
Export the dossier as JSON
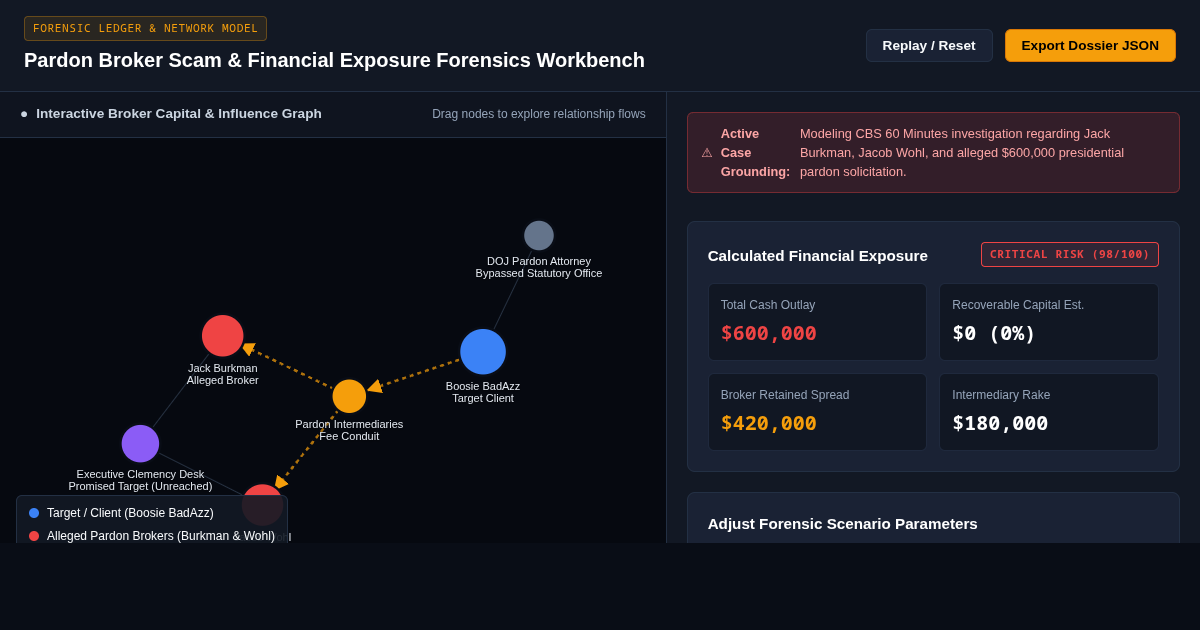tap(1090, 45)
